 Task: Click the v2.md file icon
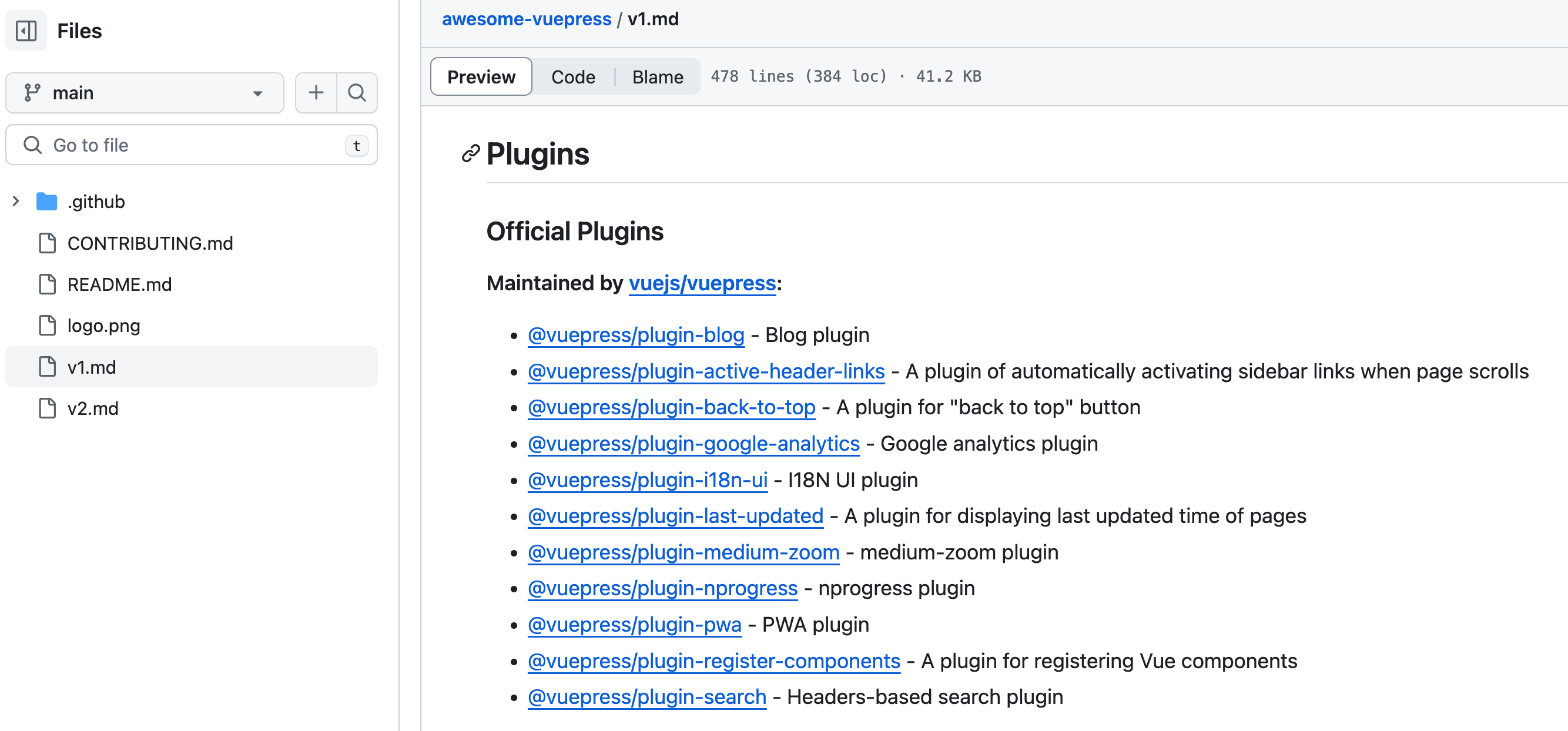(x=47, y=408)
